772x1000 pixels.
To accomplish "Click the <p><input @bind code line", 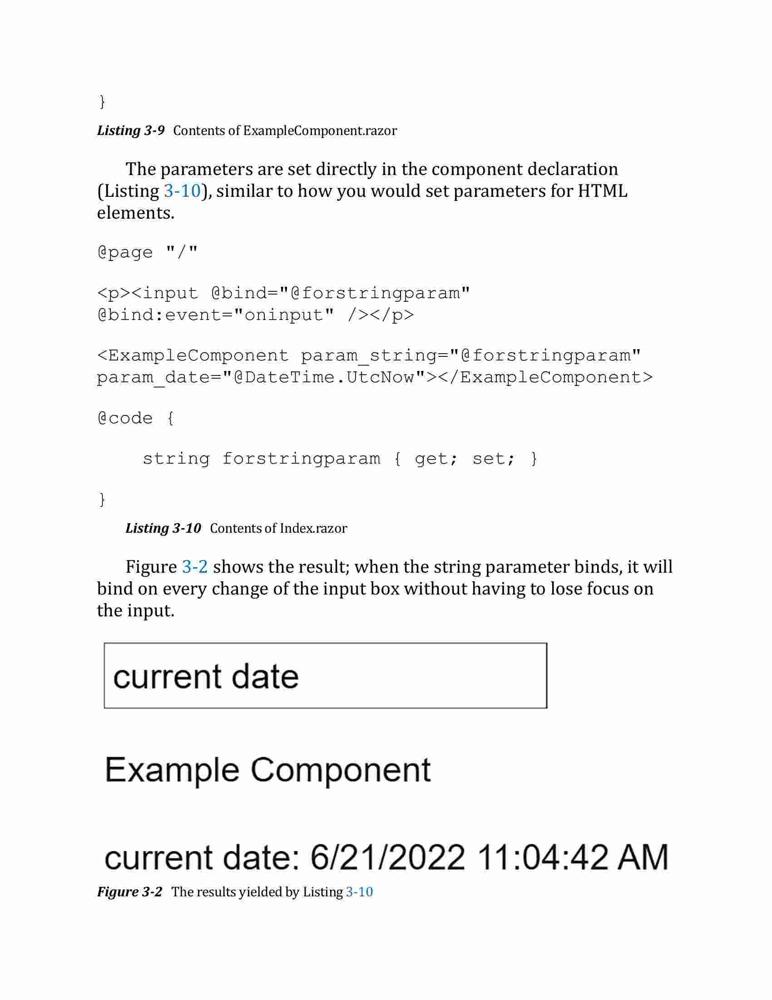I will (284, 293).
